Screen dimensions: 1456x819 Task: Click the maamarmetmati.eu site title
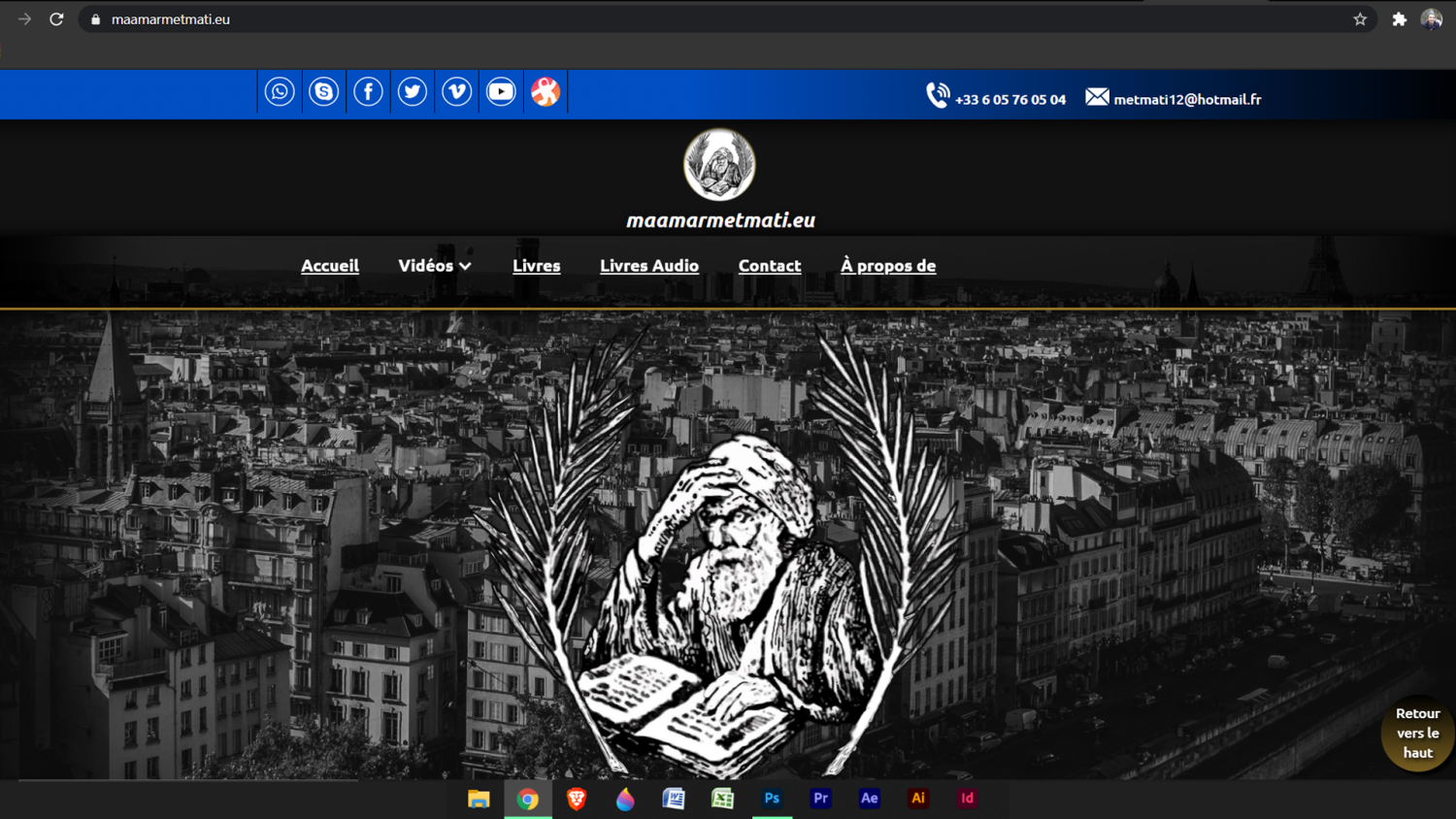pos(720,220)
